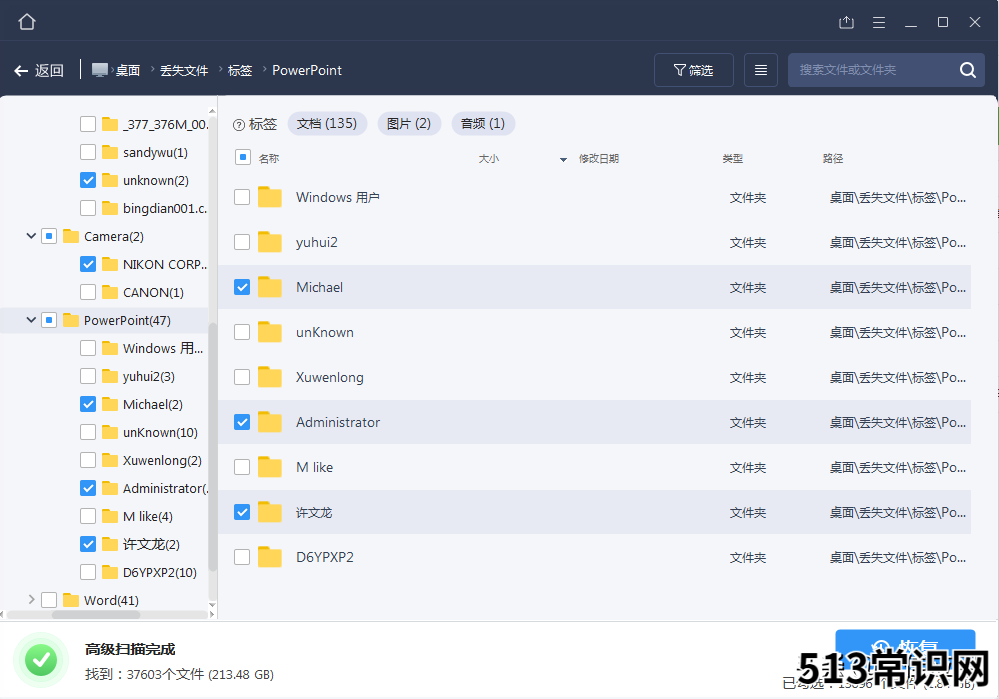Click the 恢复 recover button

pos(905,650)
